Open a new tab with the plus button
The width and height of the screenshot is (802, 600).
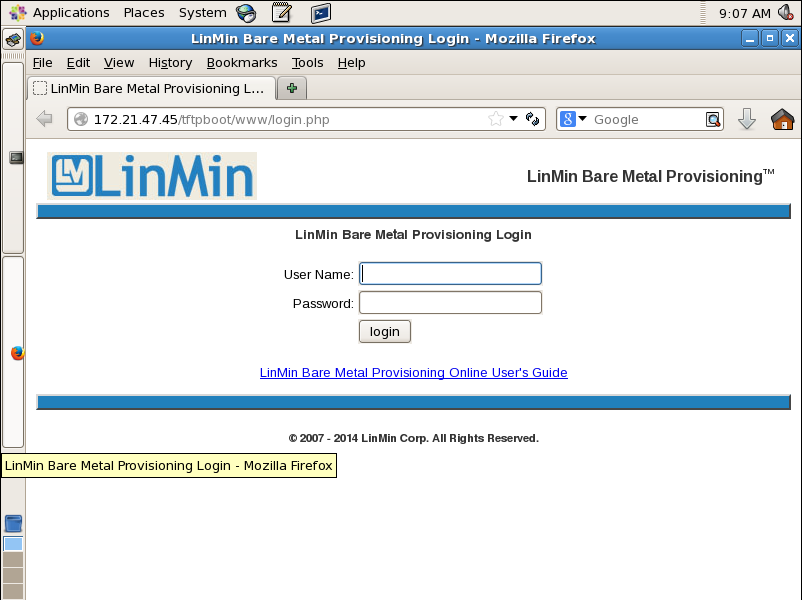point(292,88)
